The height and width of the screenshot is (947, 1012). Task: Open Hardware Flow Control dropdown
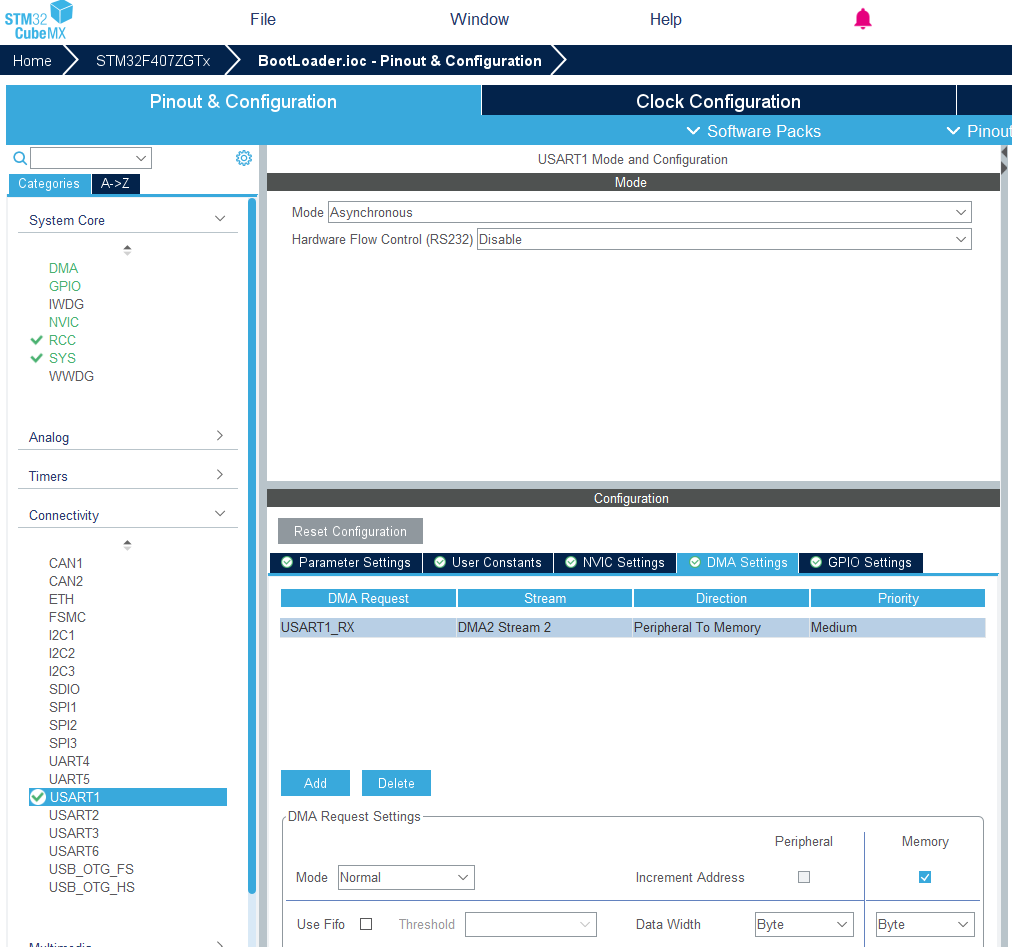724,239
